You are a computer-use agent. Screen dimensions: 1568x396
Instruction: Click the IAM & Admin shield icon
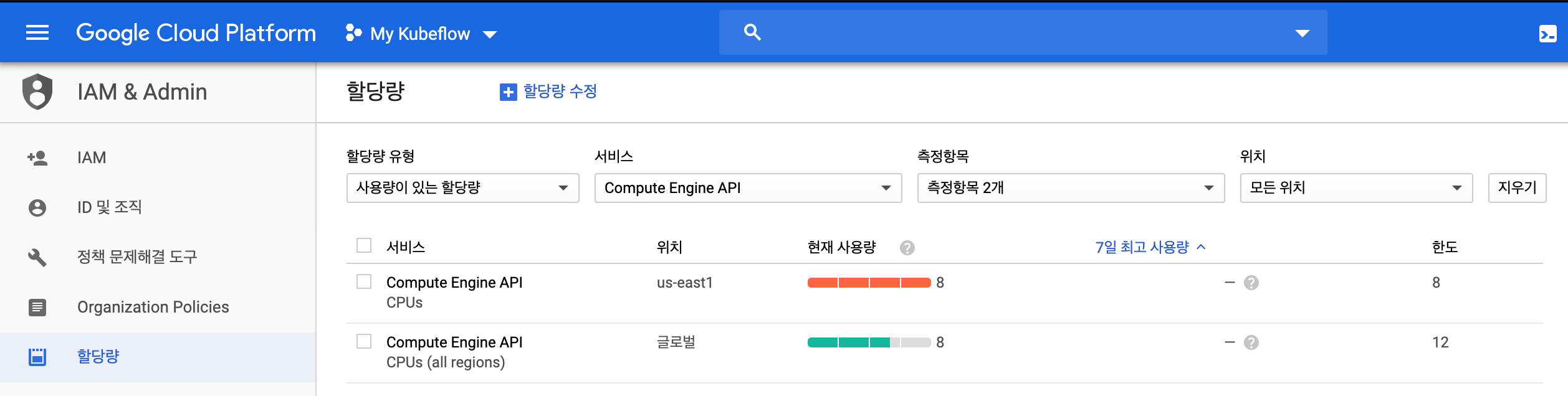[37, 92]
